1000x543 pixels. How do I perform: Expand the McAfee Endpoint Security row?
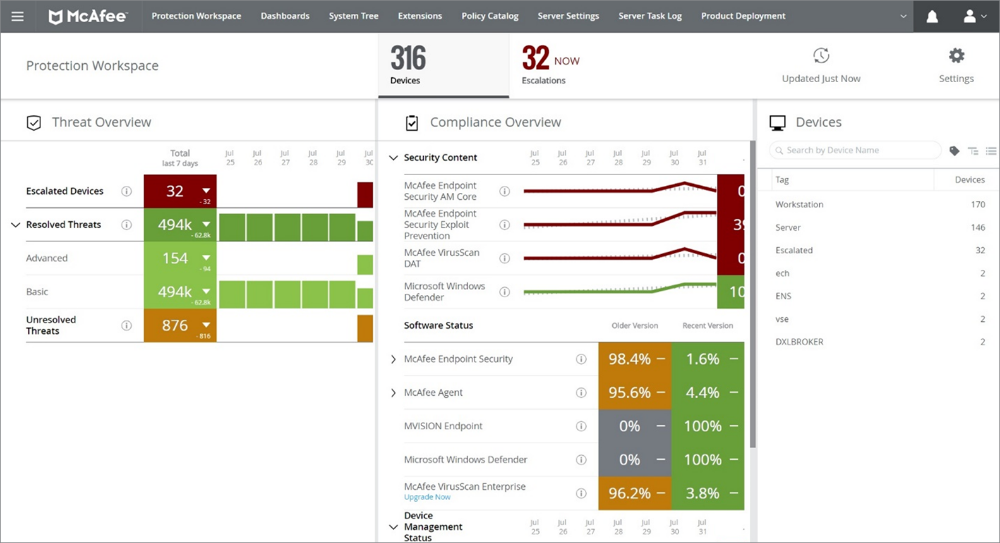tap(393, 359)
